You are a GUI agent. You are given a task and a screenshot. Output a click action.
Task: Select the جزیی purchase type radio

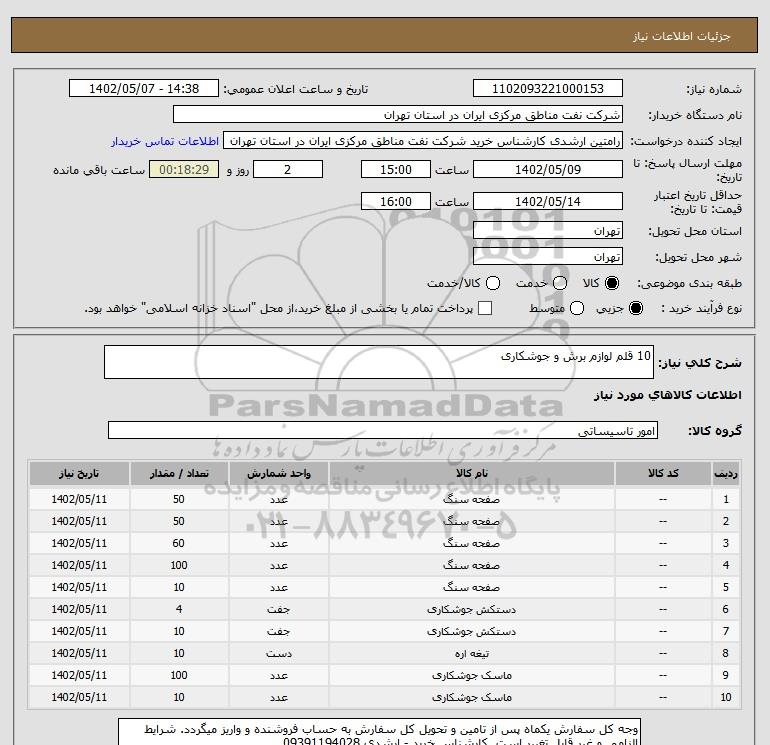pyautogui.click(x=635, y=308)
